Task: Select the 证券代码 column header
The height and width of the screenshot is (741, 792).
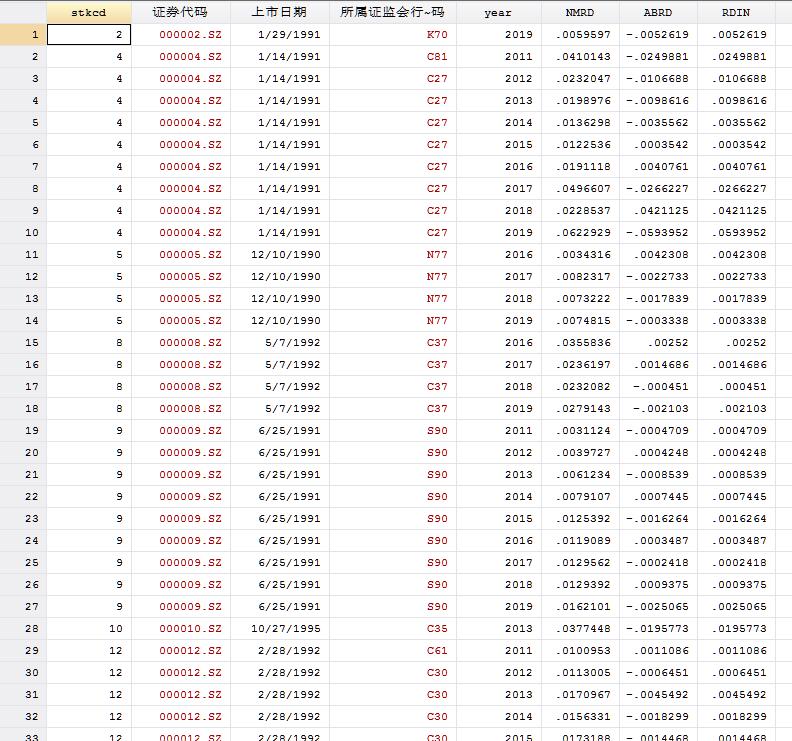Action: point(180,13)
